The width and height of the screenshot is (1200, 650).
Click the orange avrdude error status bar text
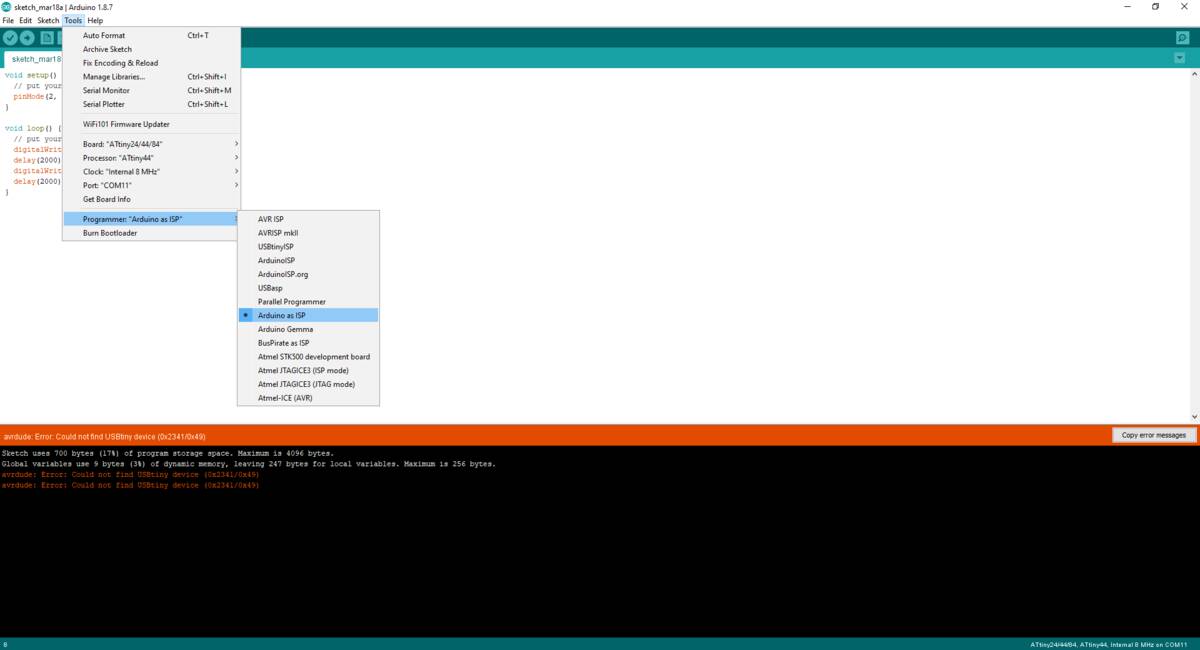(104, 436)
